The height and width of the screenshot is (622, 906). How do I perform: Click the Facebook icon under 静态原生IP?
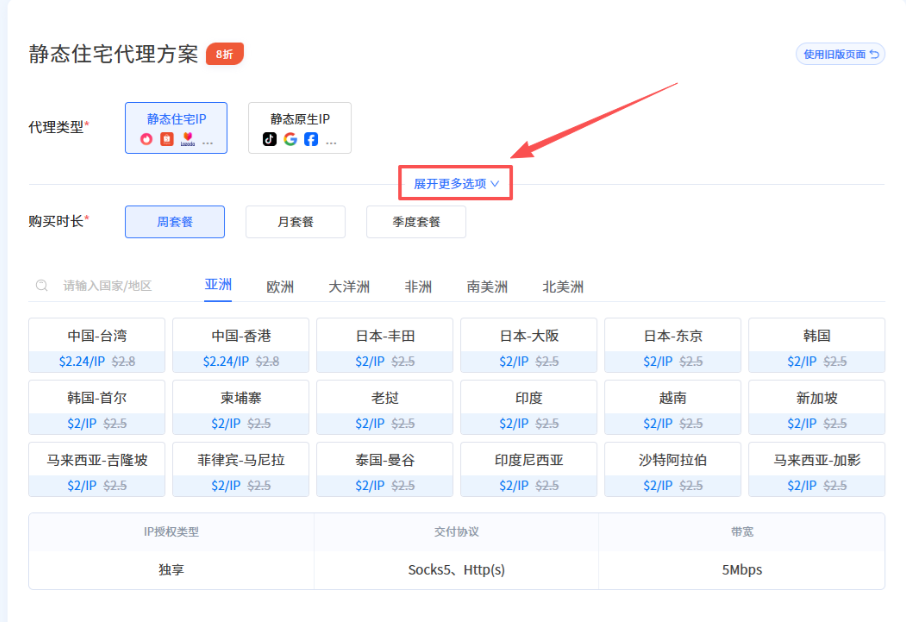[x=311, y=139]
